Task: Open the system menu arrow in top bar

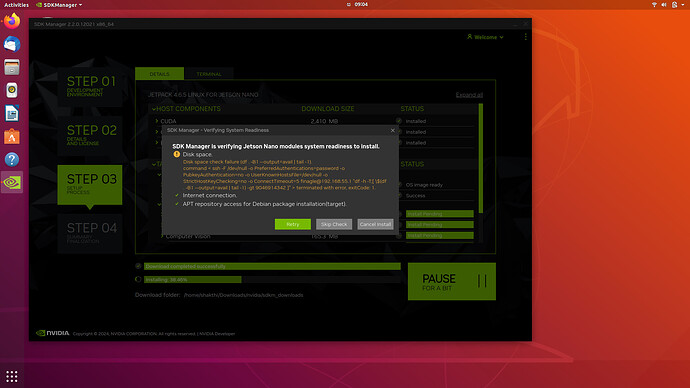Action: 683,4
